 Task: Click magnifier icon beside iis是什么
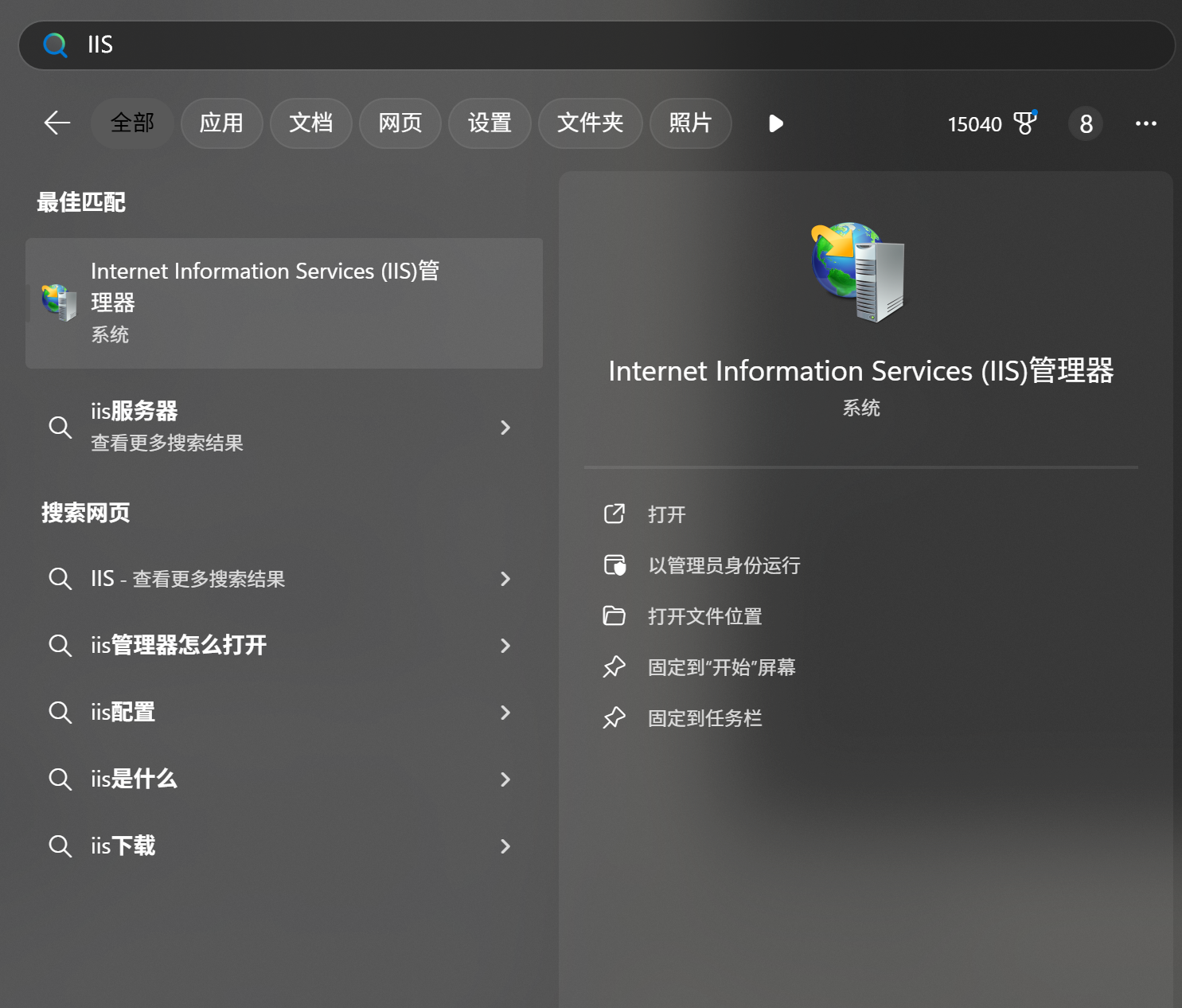point(60,779)
